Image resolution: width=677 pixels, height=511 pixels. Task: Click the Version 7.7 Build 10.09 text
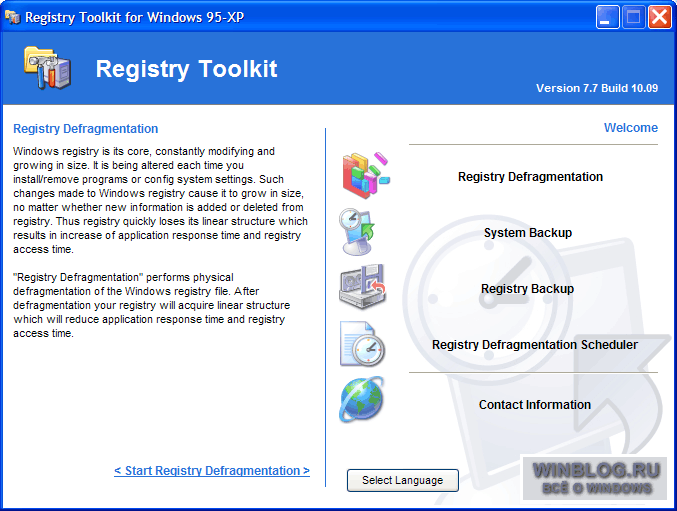pyautogui.click(x=597, y=88)
